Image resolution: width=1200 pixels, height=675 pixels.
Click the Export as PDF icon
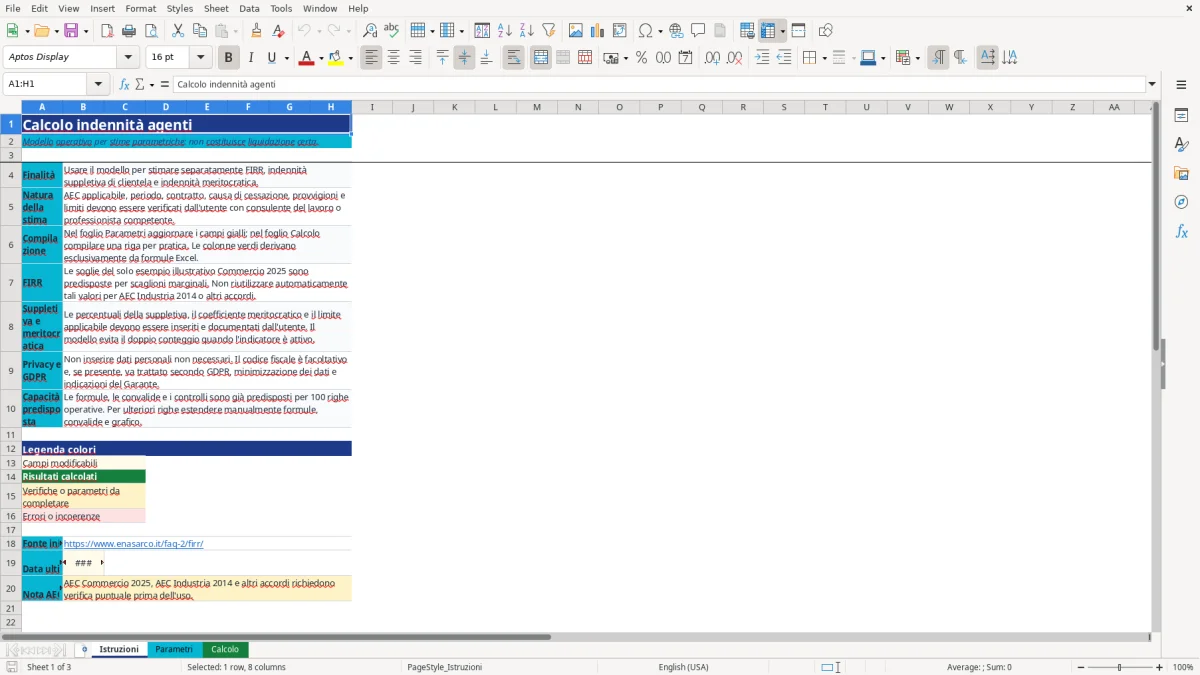click(106, 31)
